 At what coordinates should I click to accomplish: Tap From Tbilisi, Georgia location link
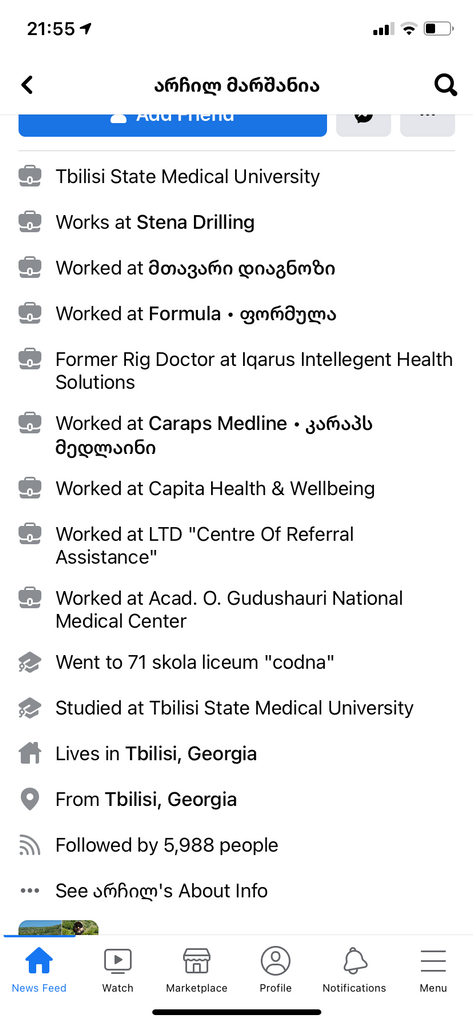coord(146,799)
